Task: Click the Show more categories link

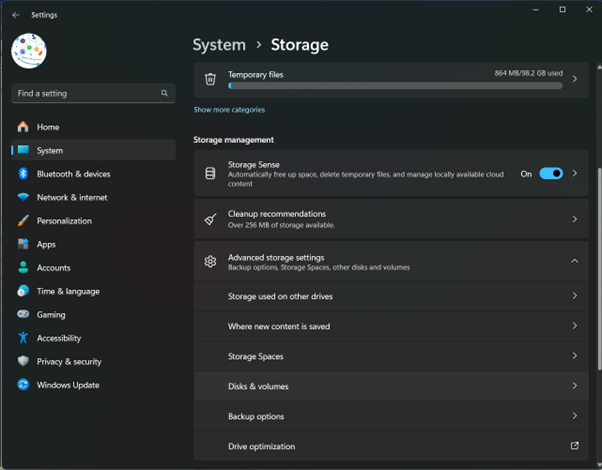Action: 229,109
